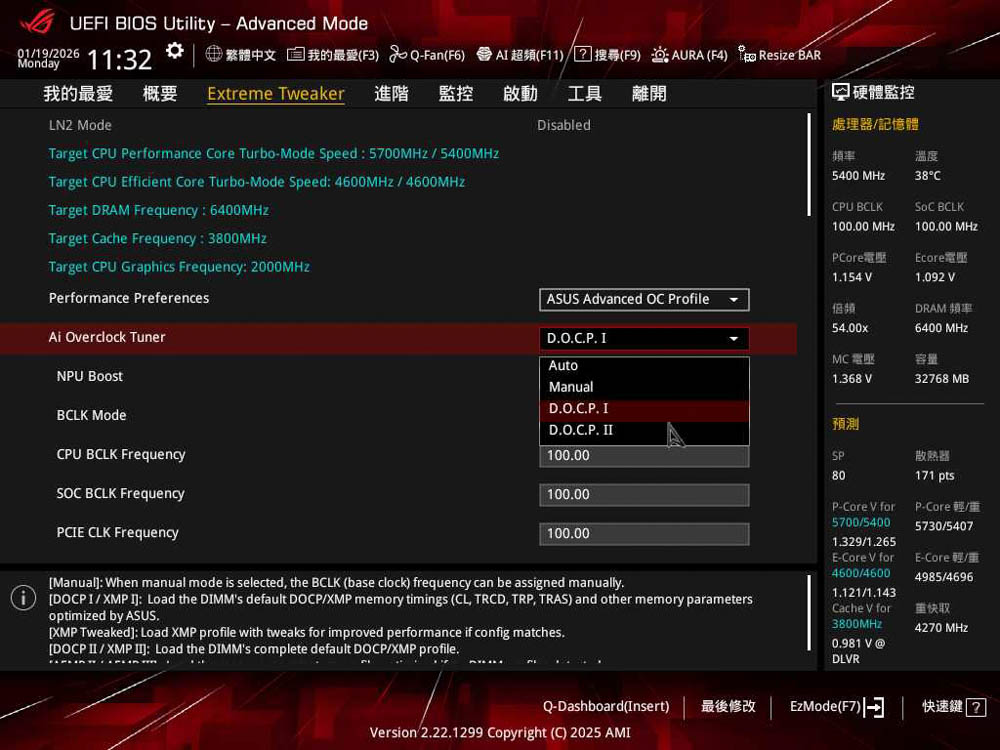
Task: Select Auto in the overclock tuner list
Action: [564, 366]
